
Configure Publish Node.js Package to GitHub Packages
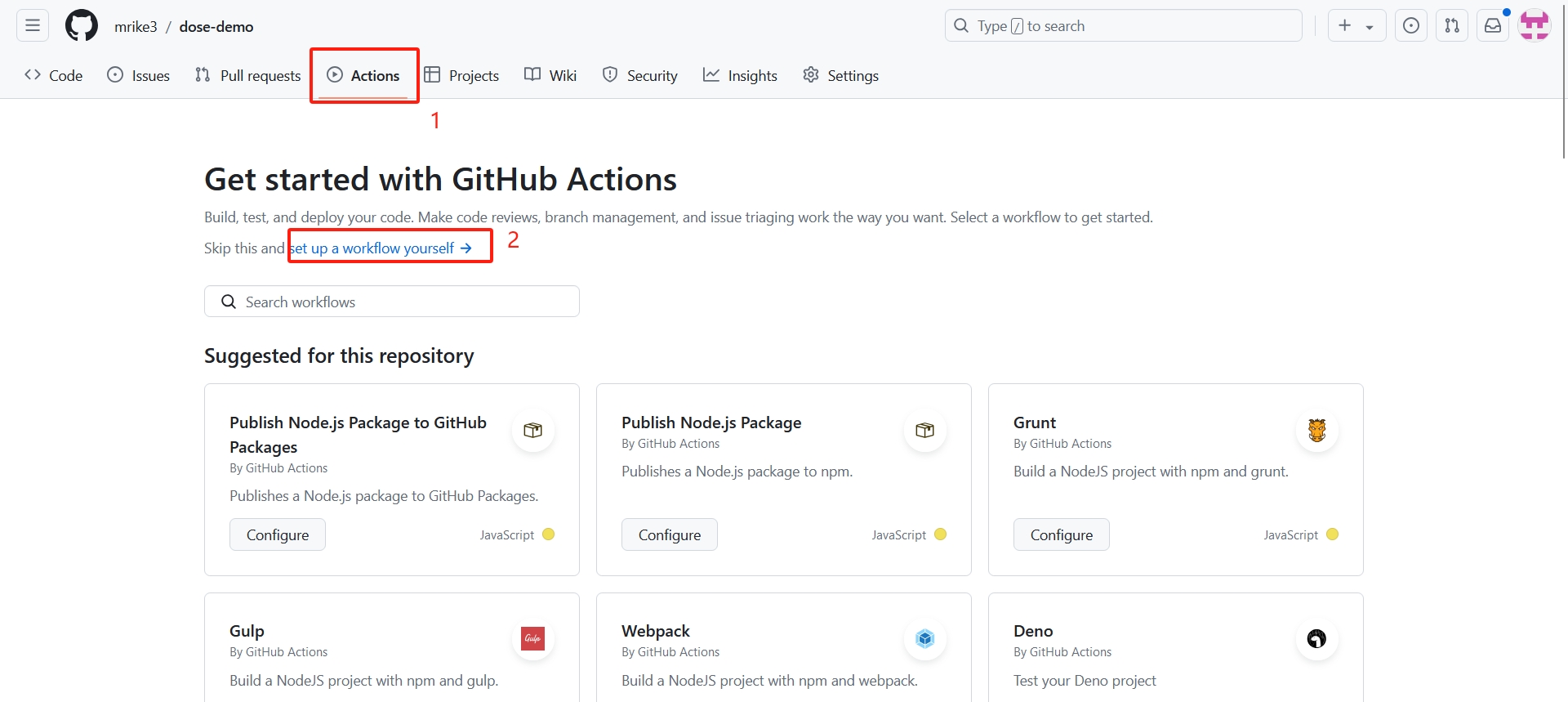(277, 534)
